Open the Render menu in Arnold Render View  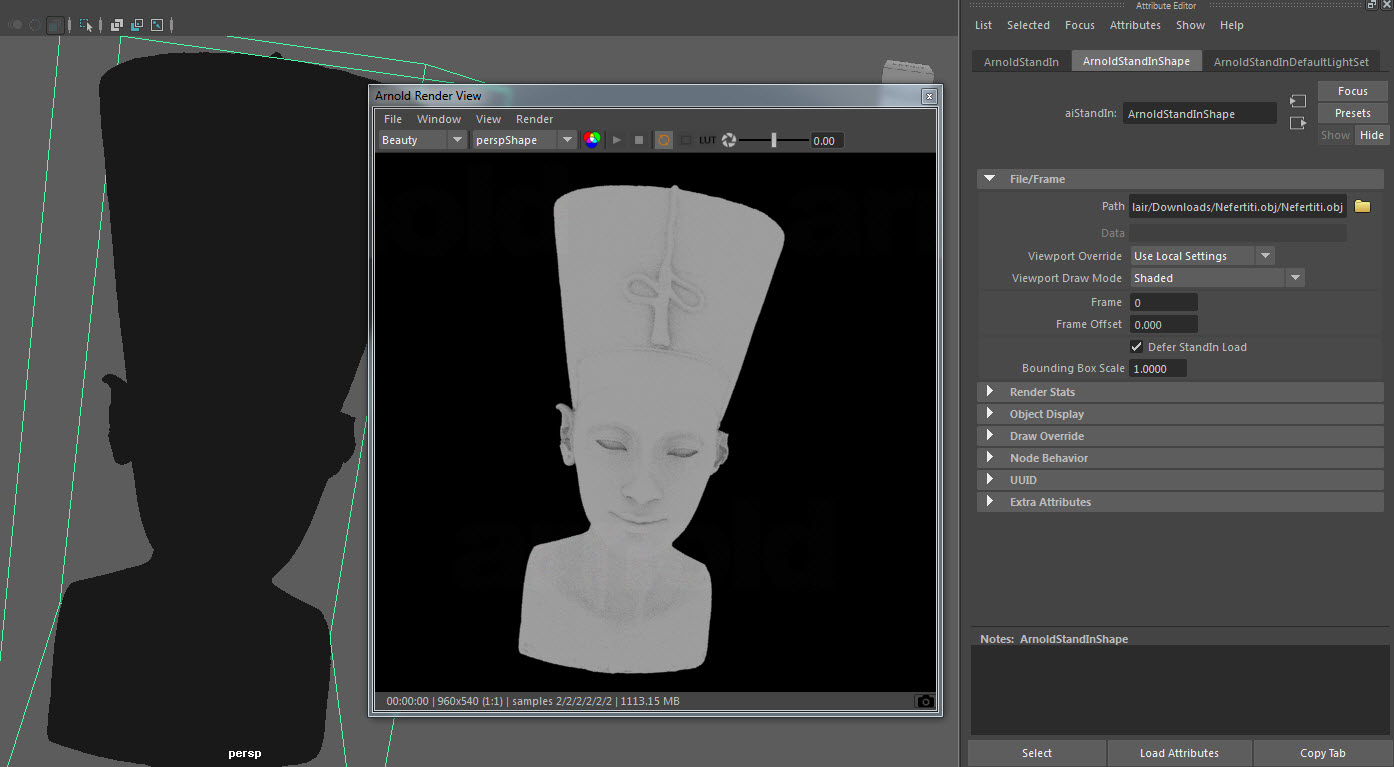pos(534,119)
